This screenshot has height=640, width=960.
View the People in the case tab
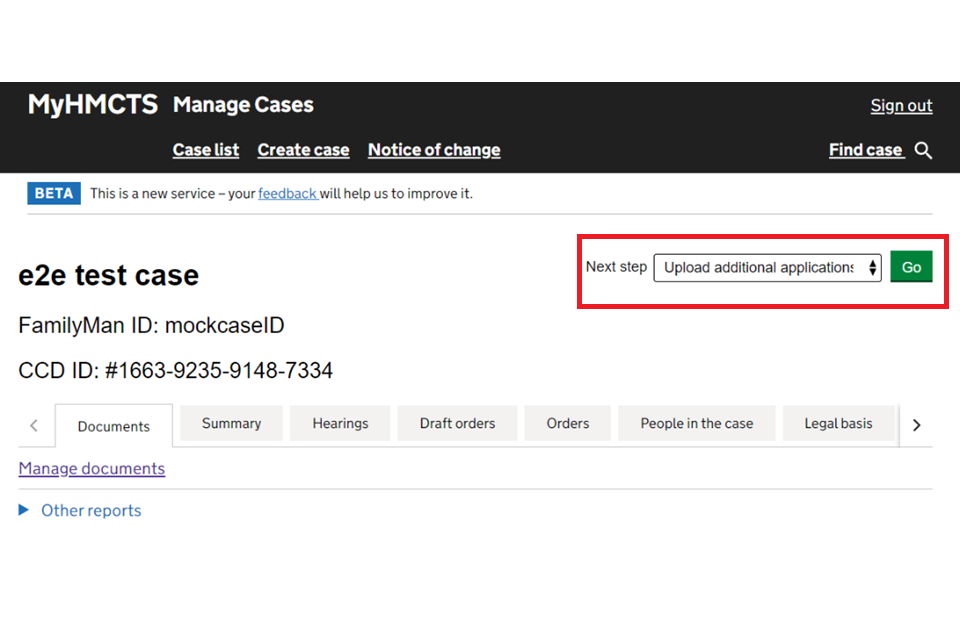(x=696, y=424)
